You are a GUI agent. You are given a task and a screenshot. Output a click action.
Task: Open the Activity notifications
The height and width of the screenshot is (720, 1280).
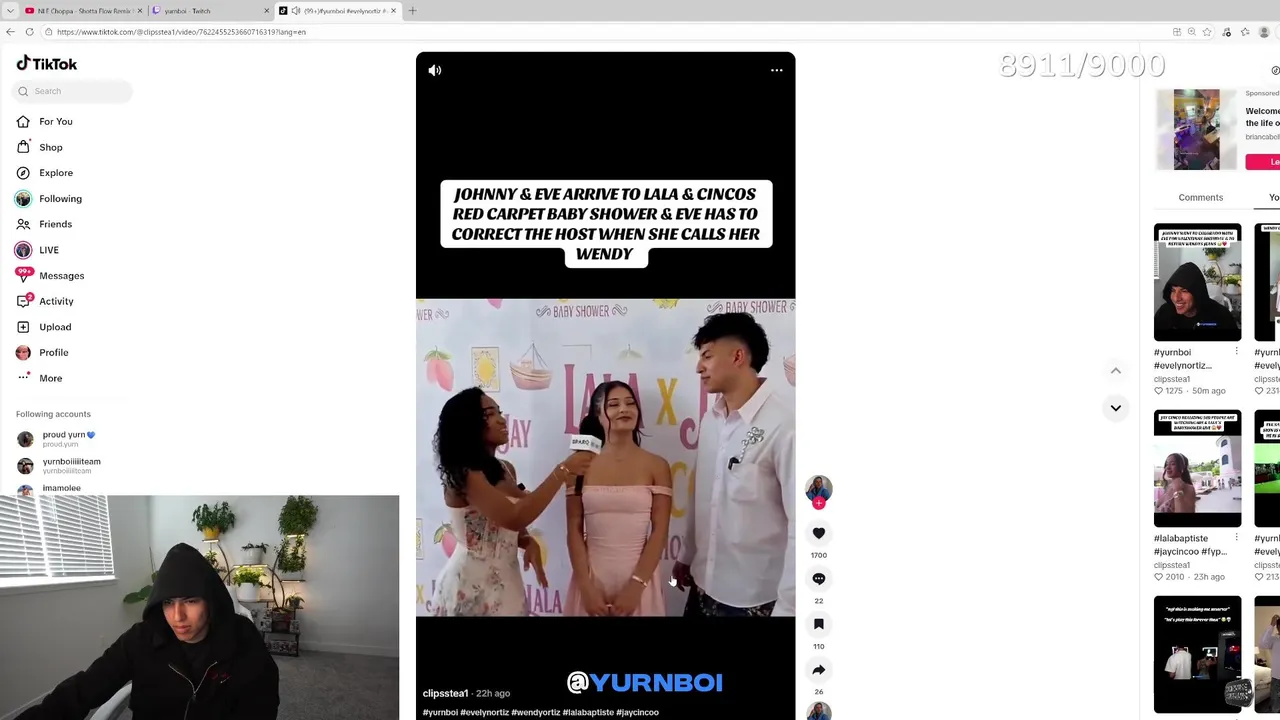click(56, 301)
